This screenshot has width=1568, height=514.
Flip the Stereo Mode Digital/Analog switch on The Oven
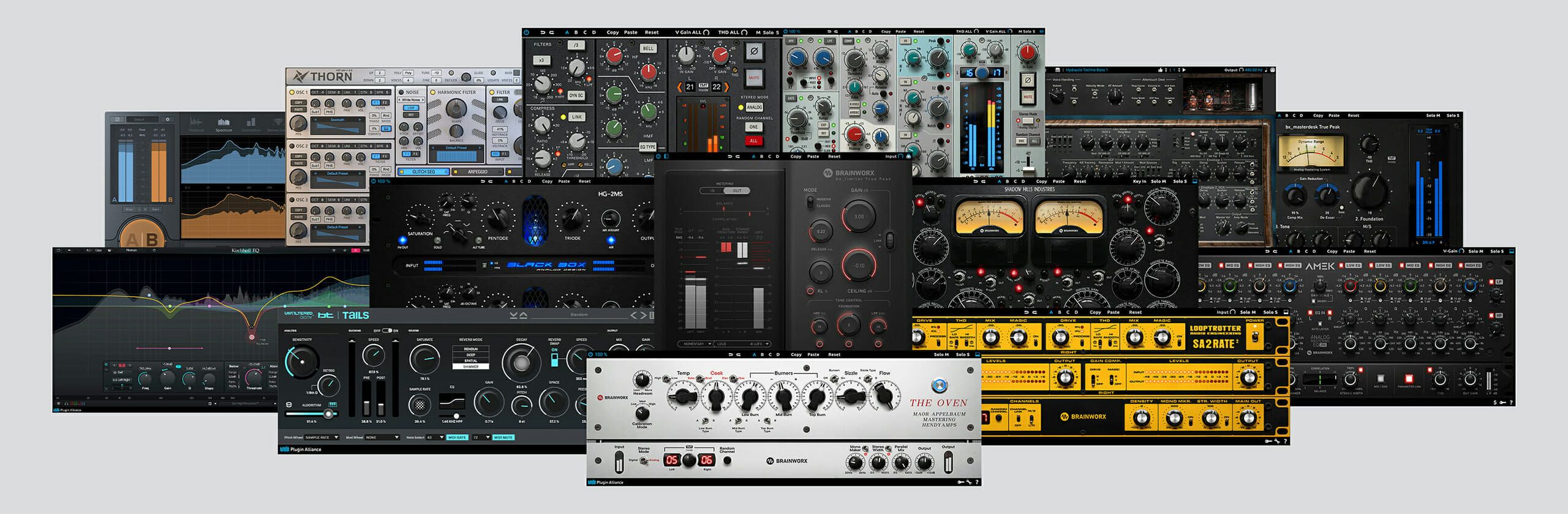[644, 460]
